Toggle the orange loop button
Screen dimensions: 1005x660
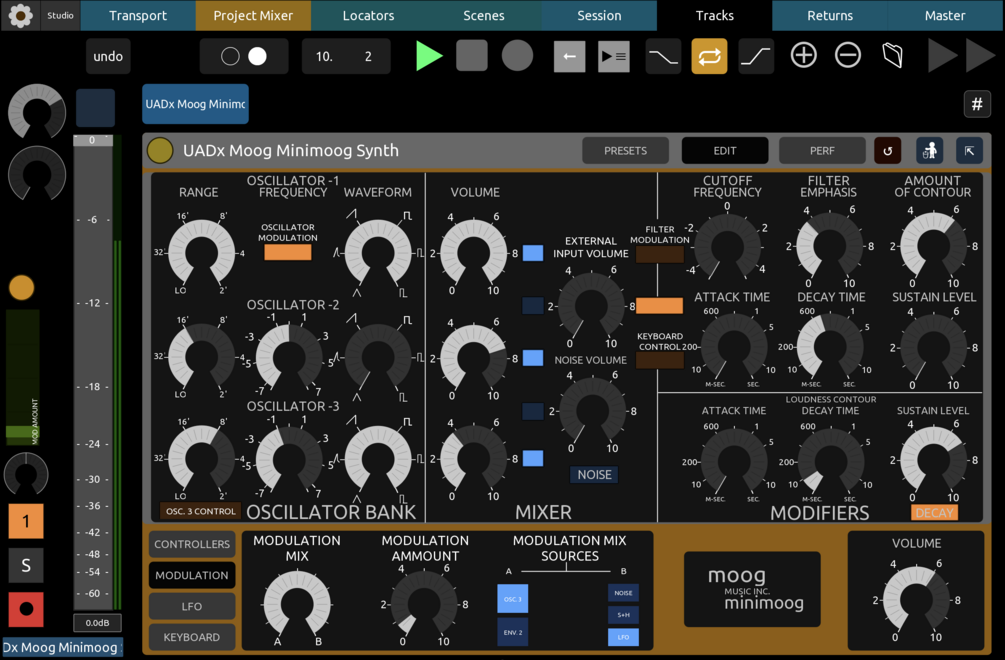click(x=709, y=56)
